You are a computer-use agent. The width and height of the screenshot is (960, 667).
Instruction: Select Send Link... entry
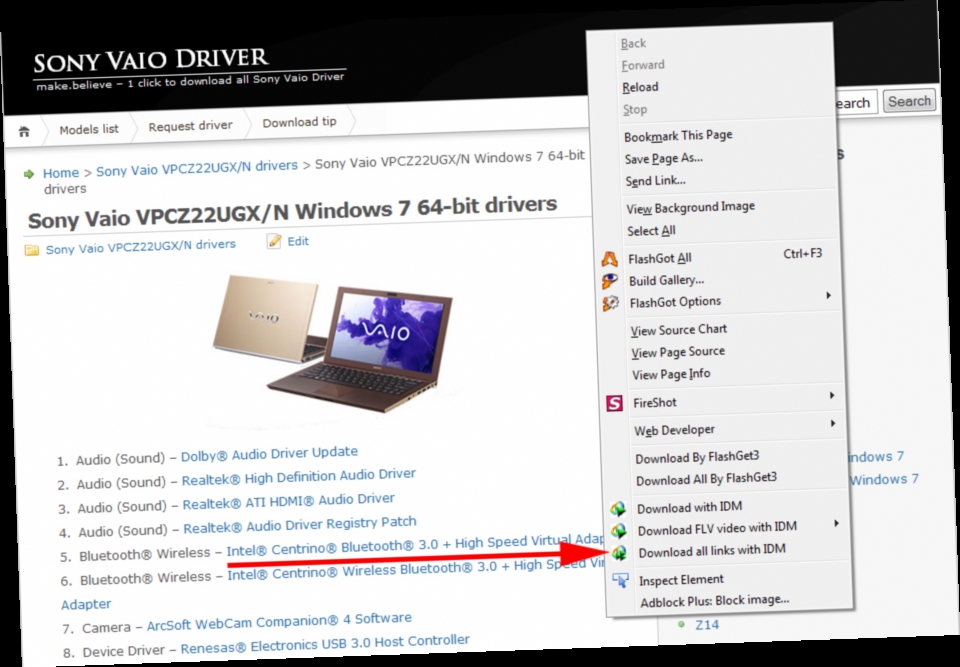(655, 181)
